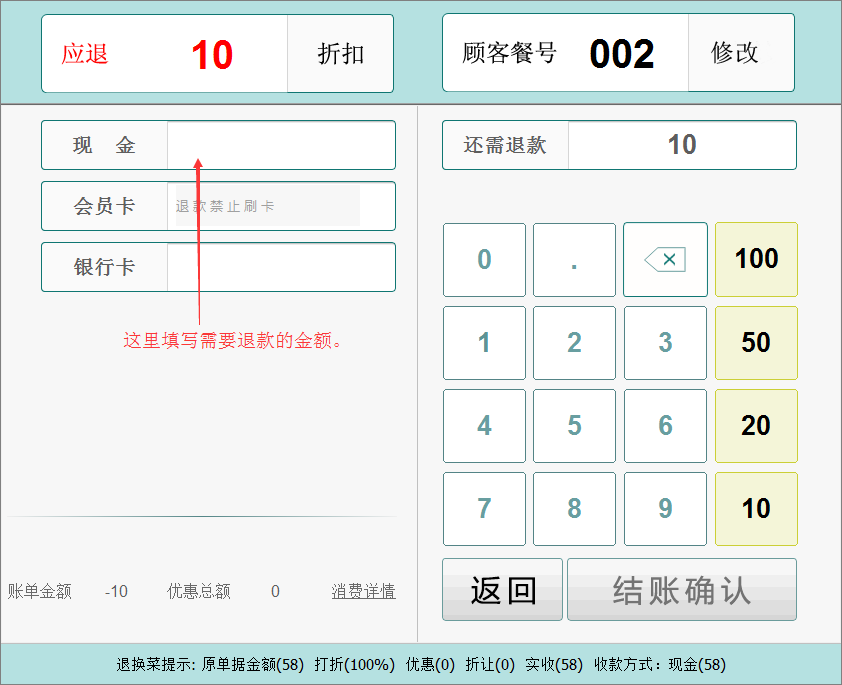
Task: Confirm checkout with 结账确认 button
Action: tap(682, 590)
